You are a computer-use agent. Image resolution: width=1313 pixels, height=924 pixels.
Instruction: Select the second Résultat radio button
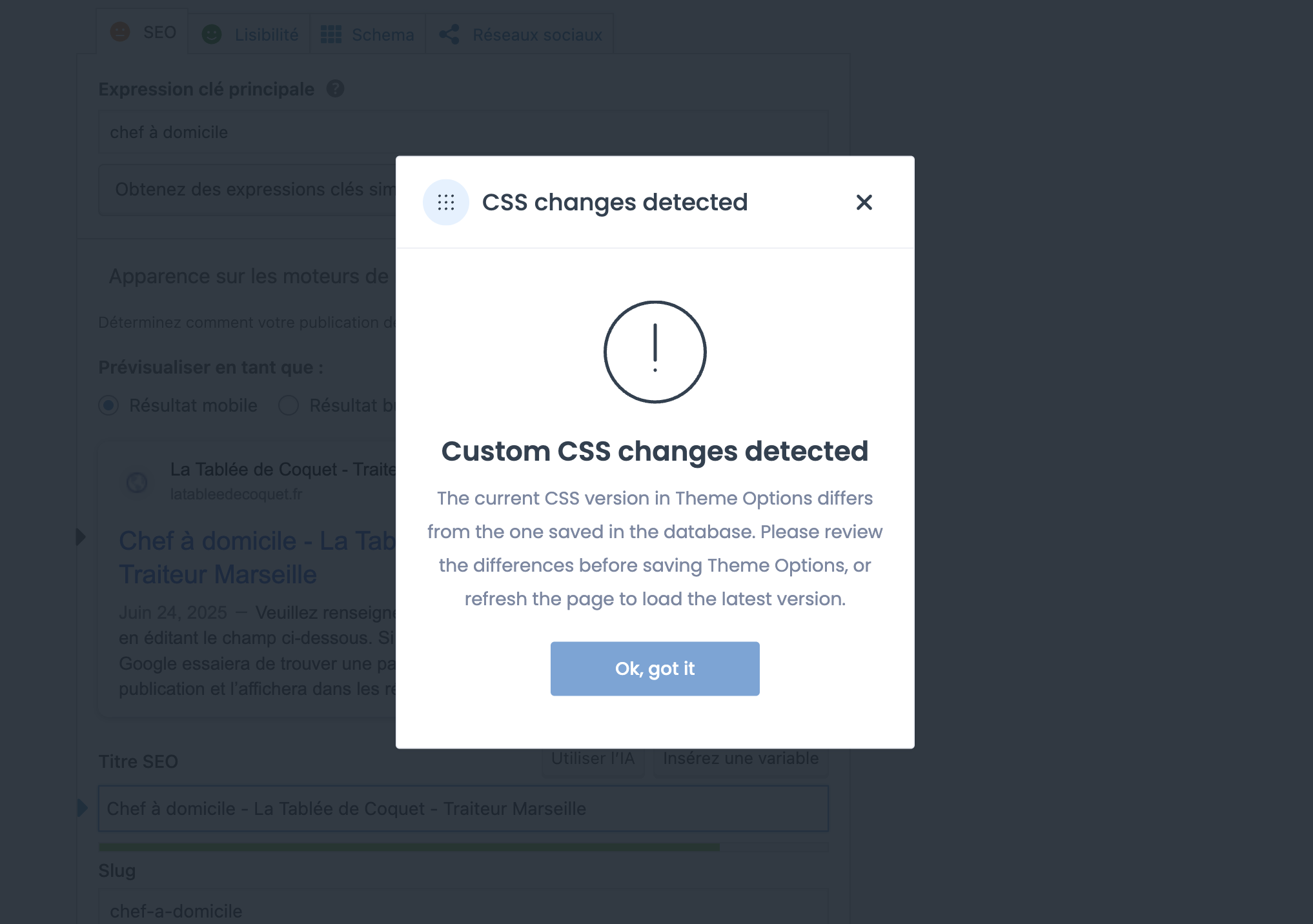(288, 405)
